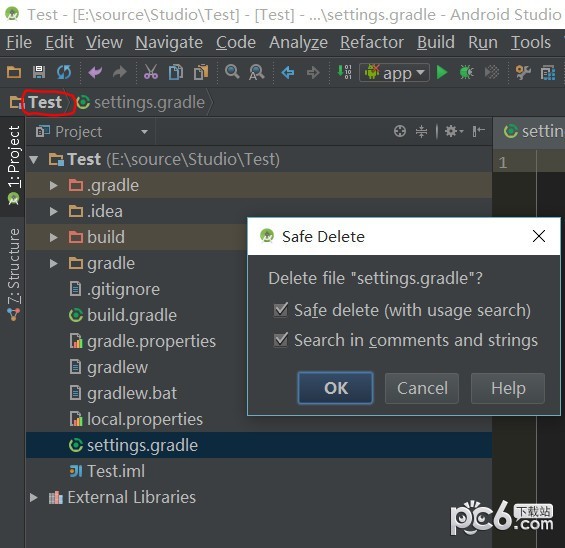Open the File menu
The width and height of the screenshot is (565, 548).
coord(19,43)
